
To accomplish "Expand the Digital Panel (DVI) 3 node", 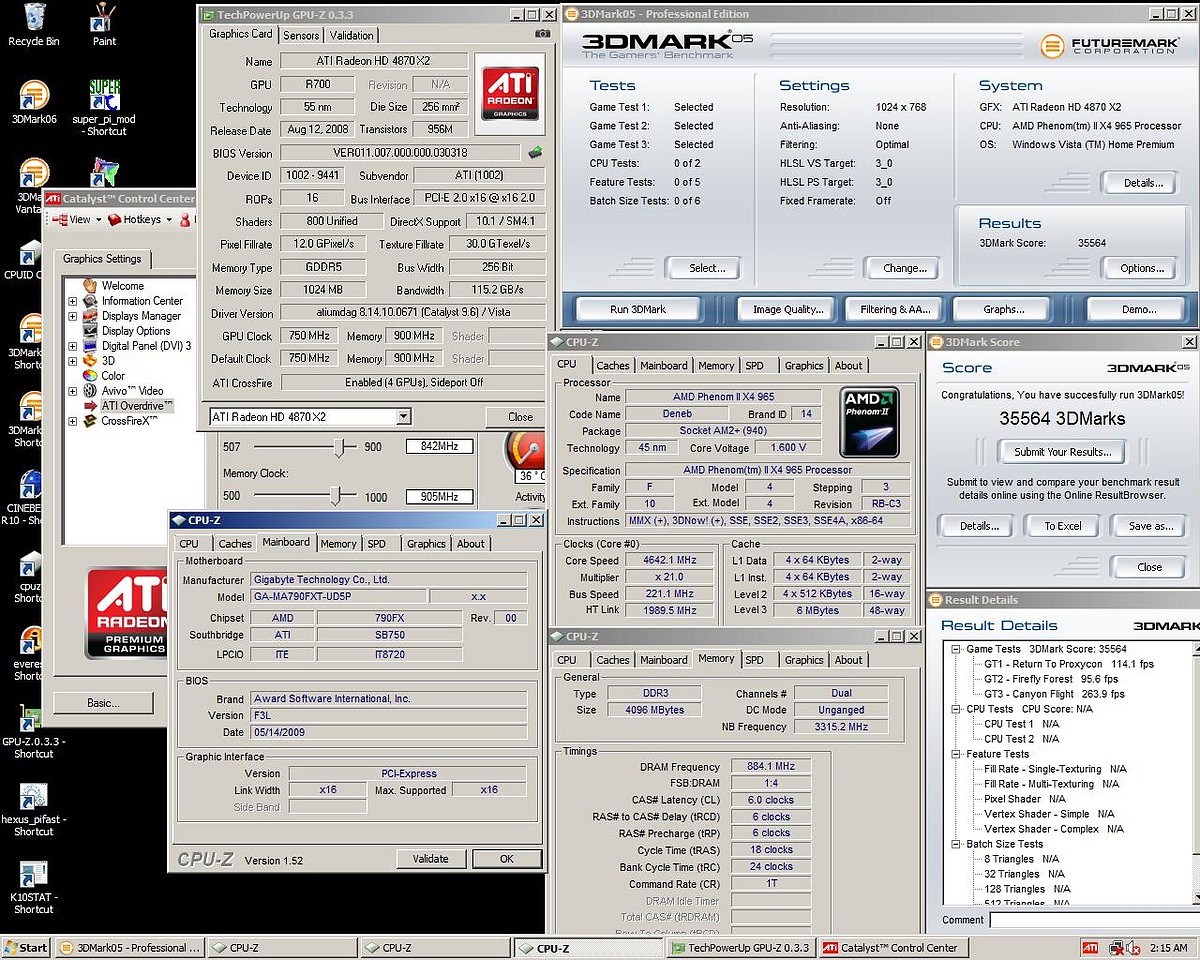I will coord(73,346).
